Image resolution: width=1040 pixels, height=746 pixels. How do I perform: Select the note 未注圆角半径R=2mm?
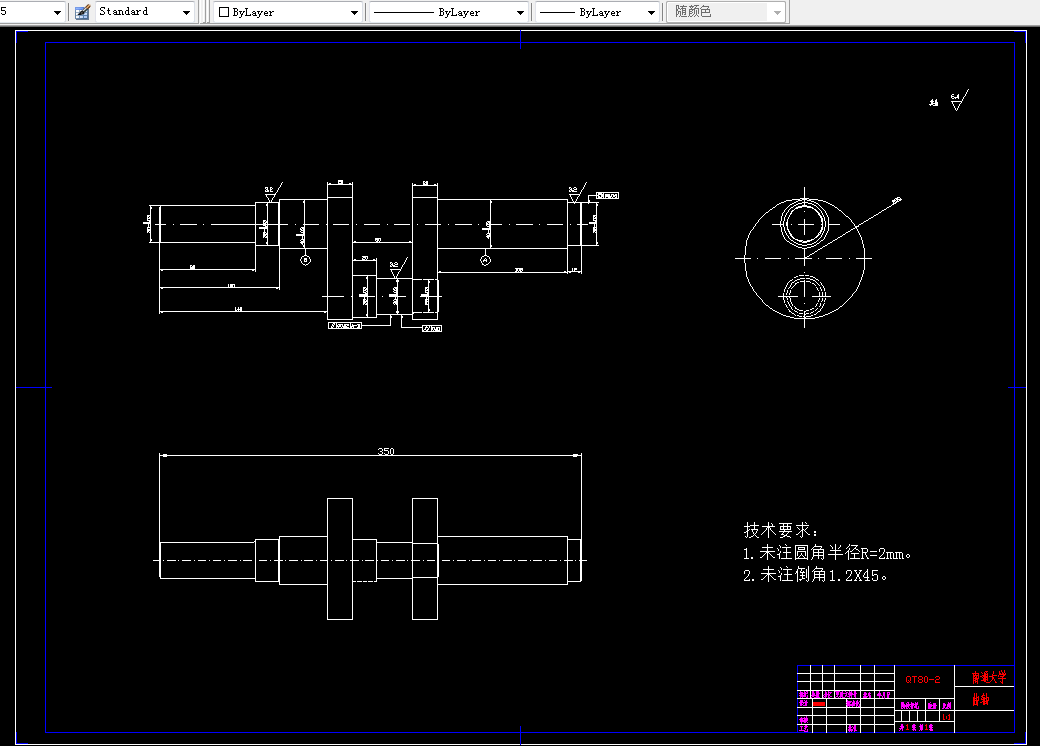click(827, 552)
